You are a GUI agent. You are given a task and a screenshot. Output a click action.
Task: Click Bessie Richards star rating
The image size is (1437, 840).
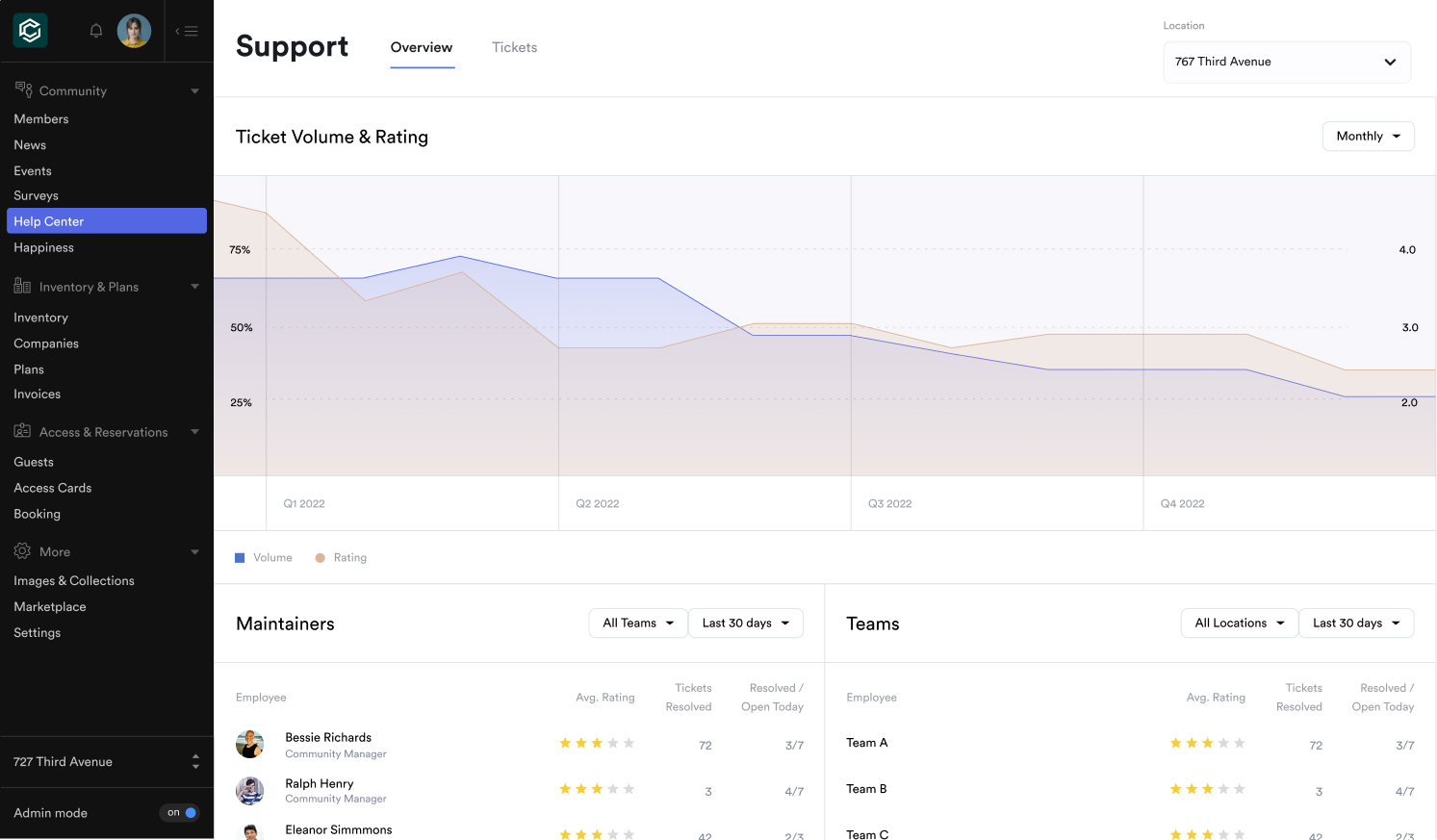pos(597,743)
